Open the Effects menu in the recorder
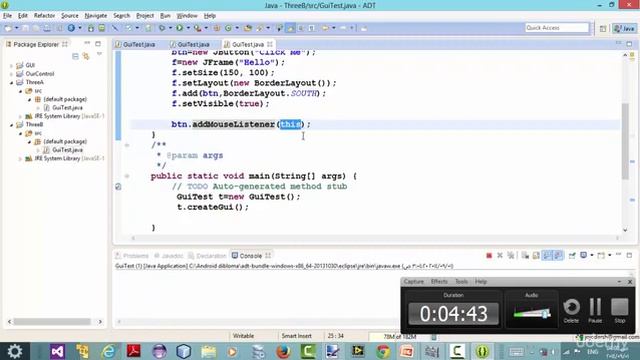Viewport: 640px width, 360px height. point(439,282)
